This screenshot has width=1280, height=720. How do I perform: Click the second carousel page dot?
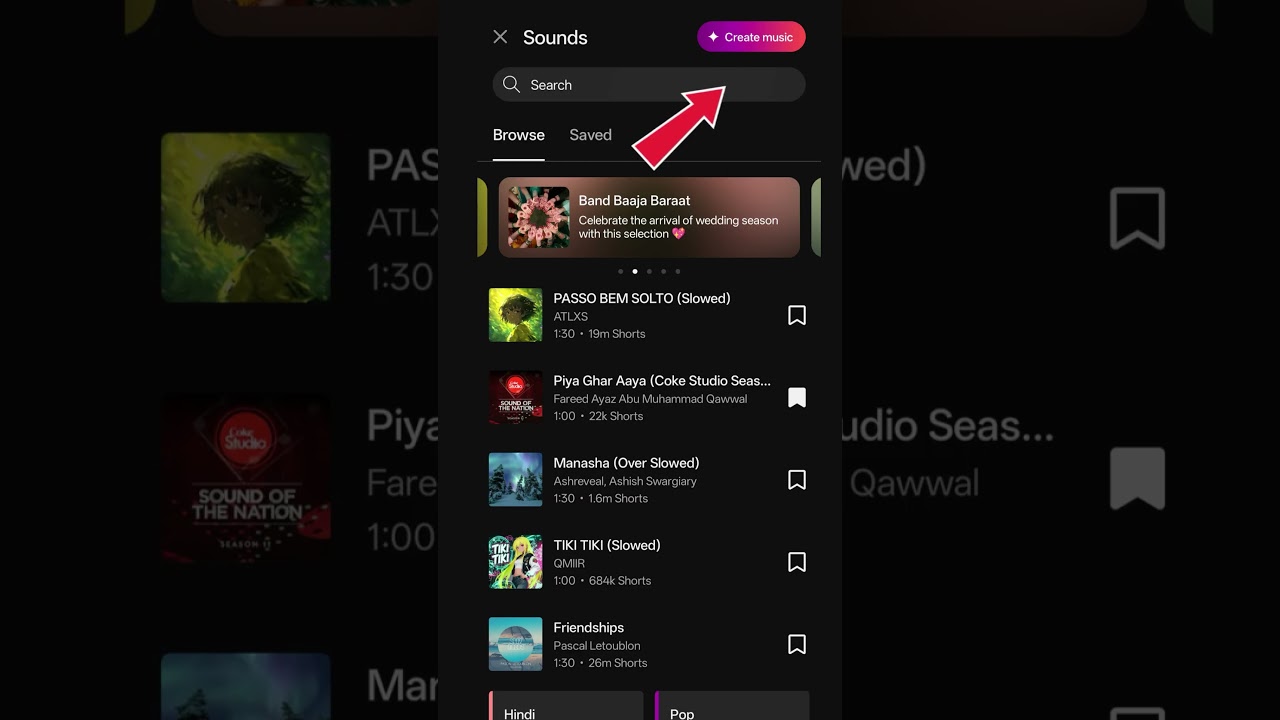[x=635, y=271]
